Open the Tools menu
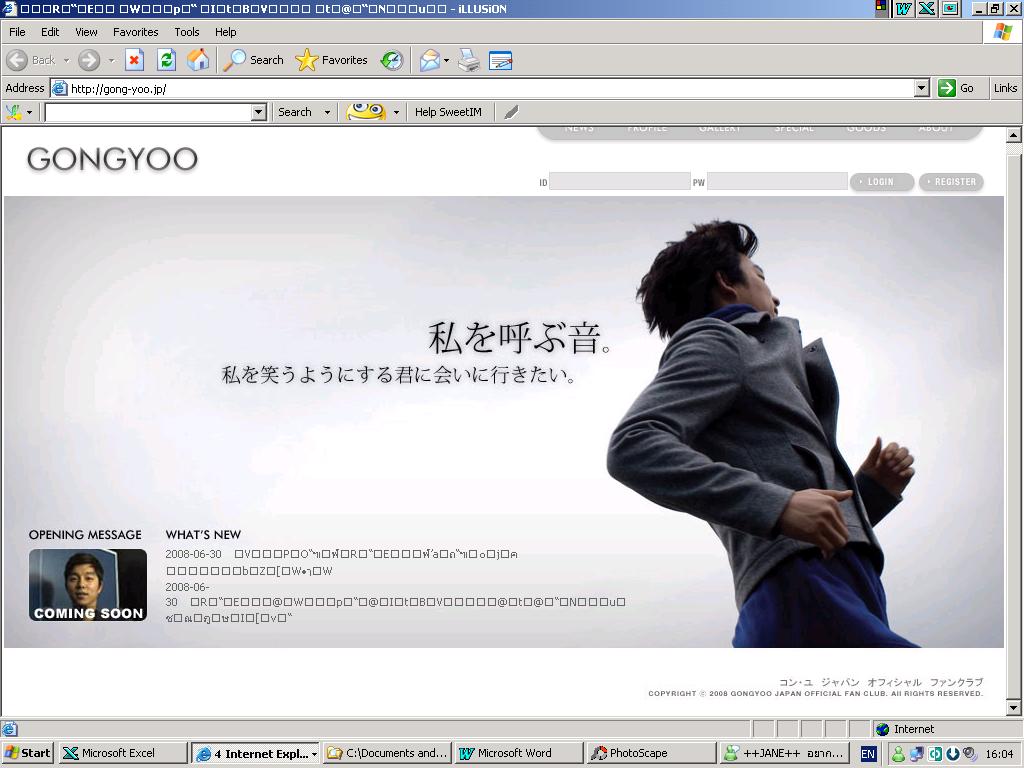 (x=187, y=32)
